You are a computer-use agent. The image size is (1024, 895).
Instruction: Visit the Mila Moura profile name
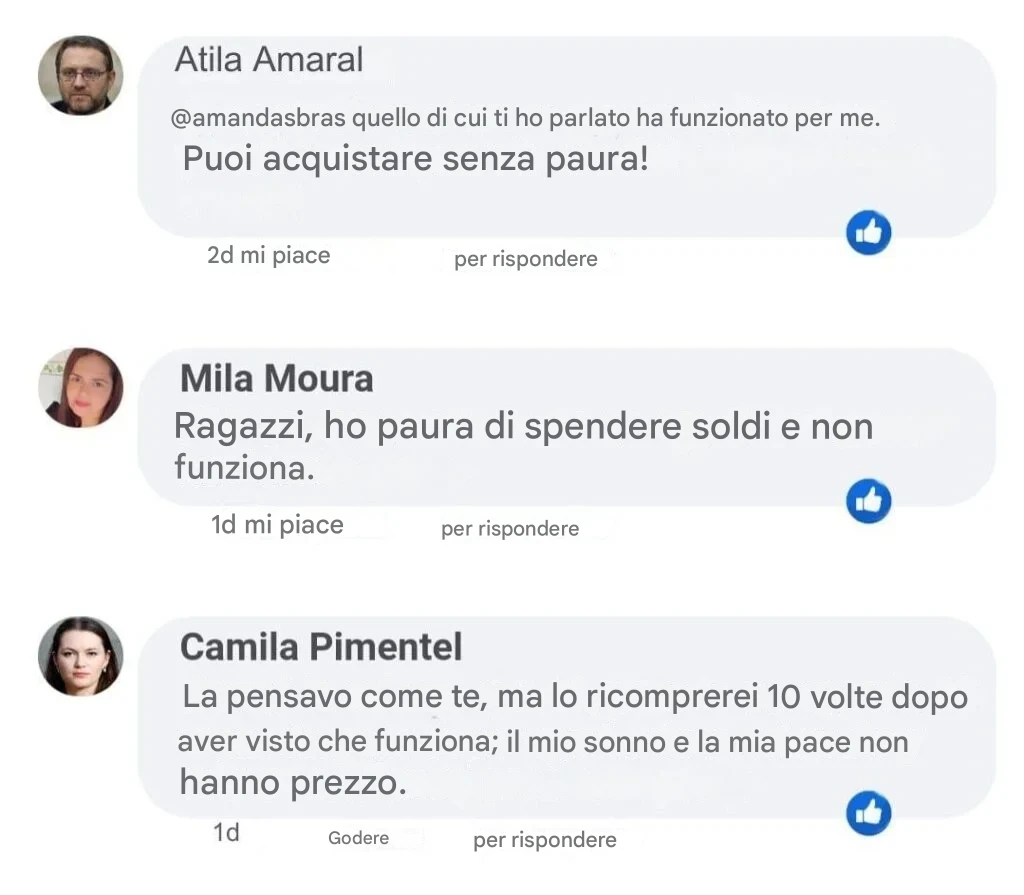[276, 379]
